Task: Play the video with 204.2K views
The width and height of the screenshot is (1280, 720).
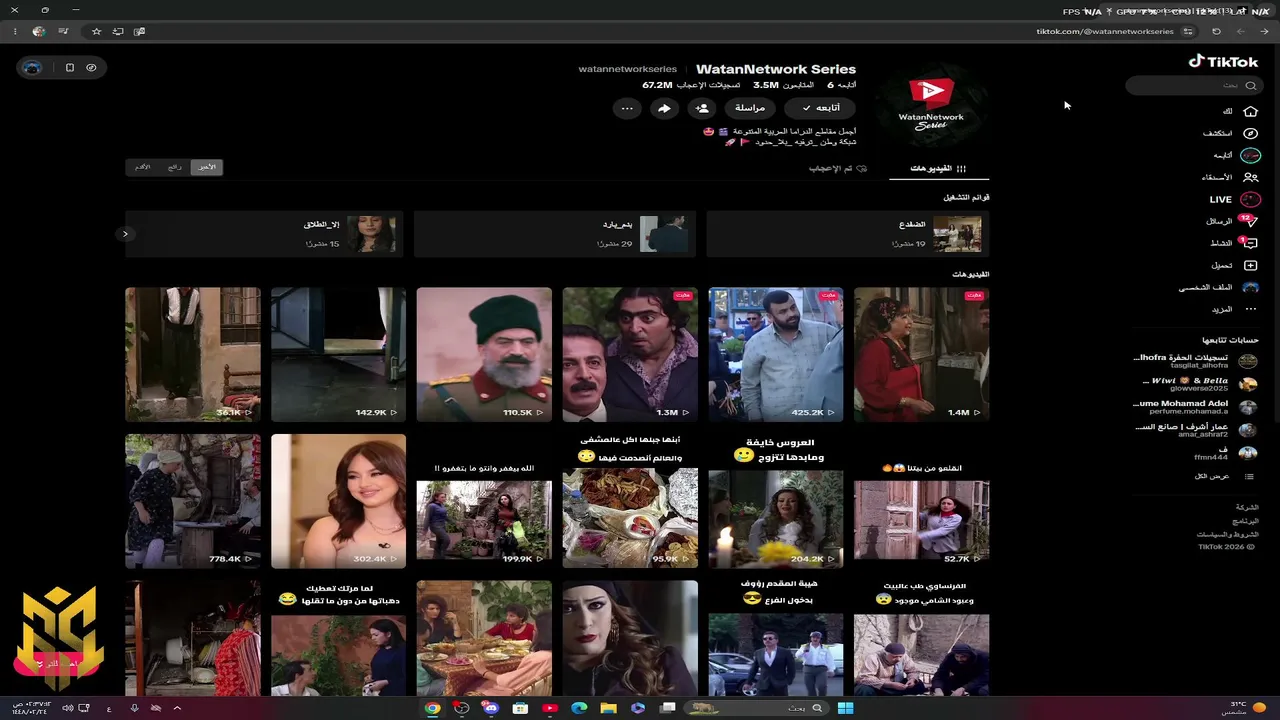Action: [x=775, y=501]
